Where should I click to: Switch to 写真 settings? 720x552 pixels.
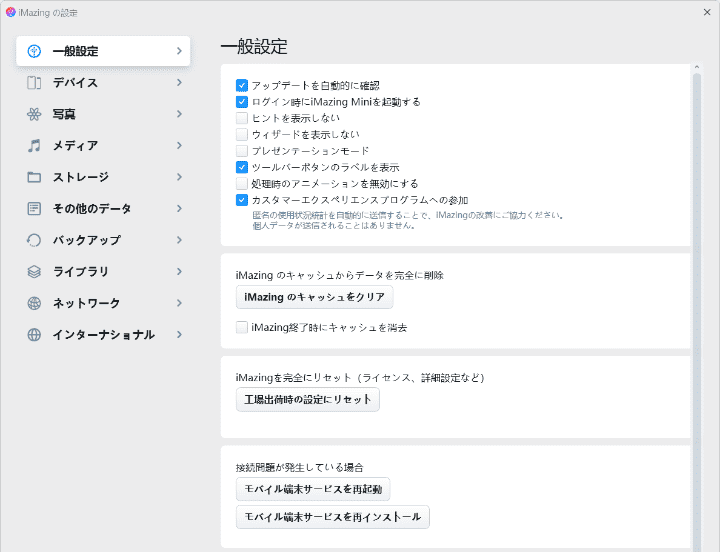click(103, 114)
